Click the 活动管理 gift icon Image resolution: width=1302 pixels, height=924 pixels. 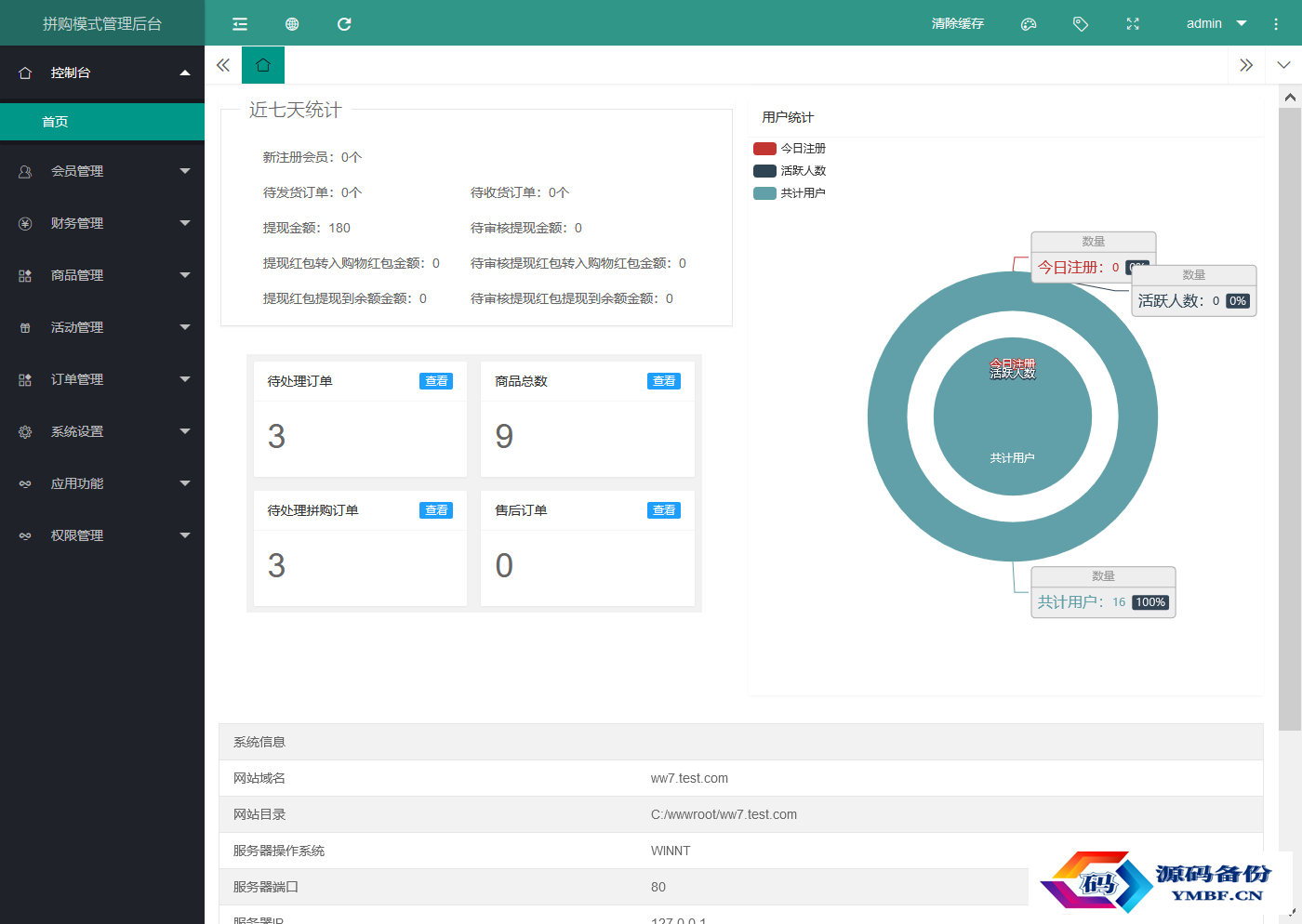click(x=25, y=327)
